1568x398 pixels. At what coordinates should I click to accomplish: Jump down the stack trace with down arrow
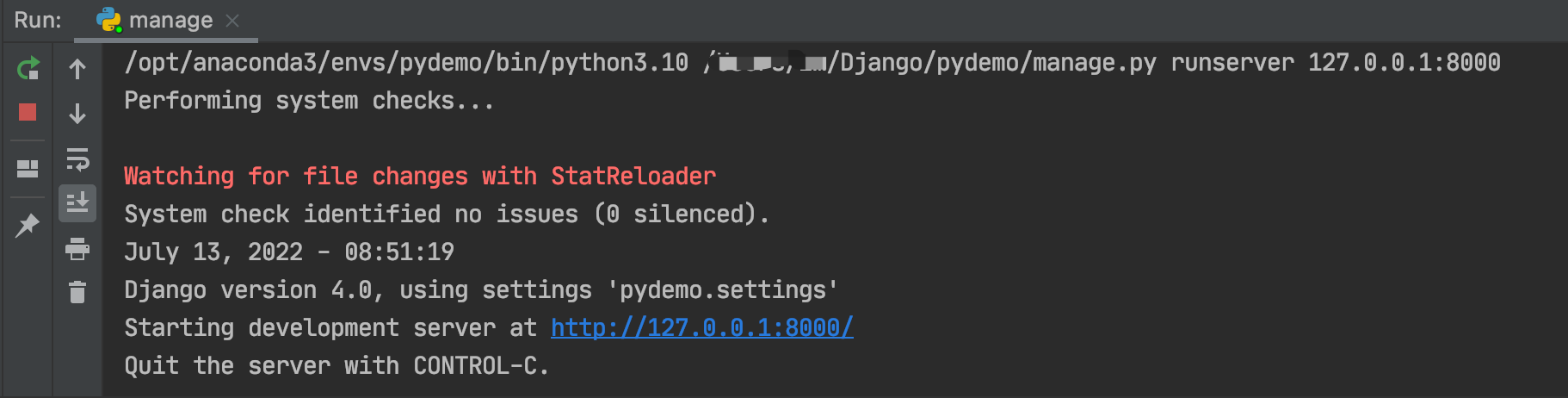77,114
